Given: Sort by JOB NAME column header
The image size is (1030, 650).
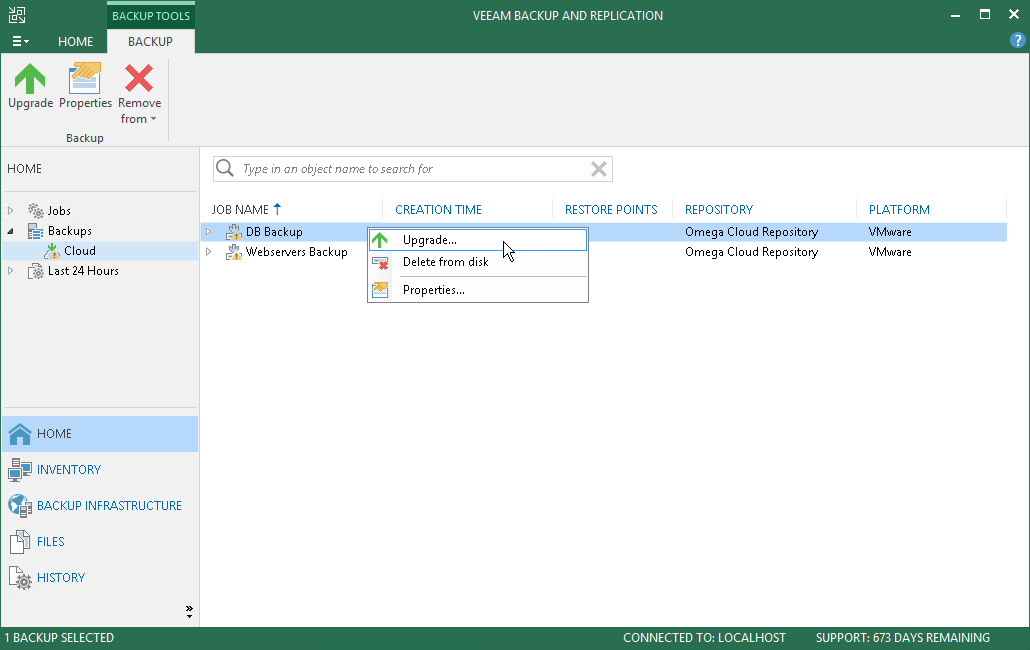Looking at the screenshot, I should coord(240,209).
